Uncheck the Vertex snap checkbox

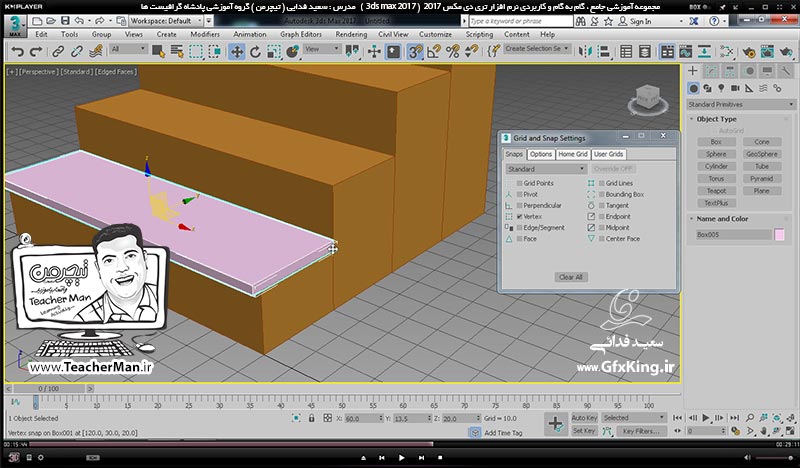(519, 216)
